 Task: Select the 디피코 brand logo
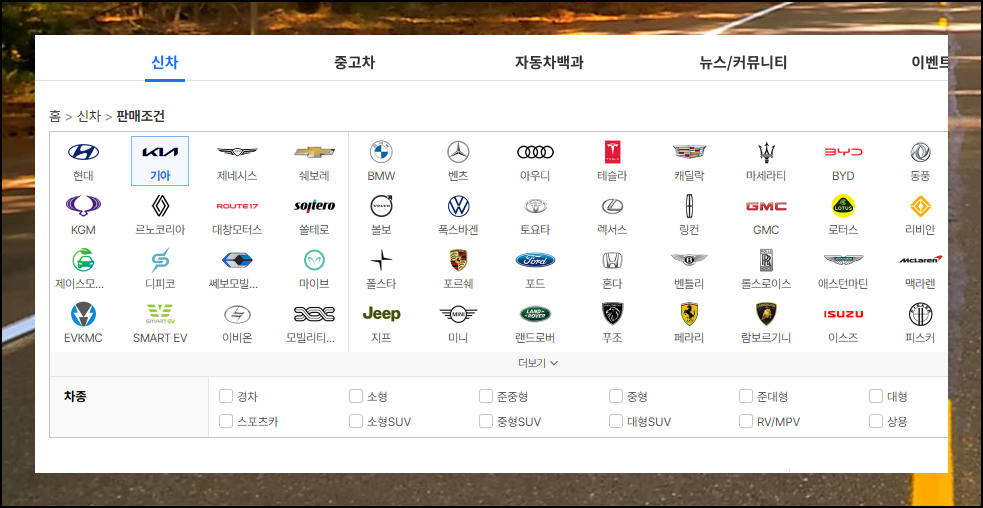point(160,260)
